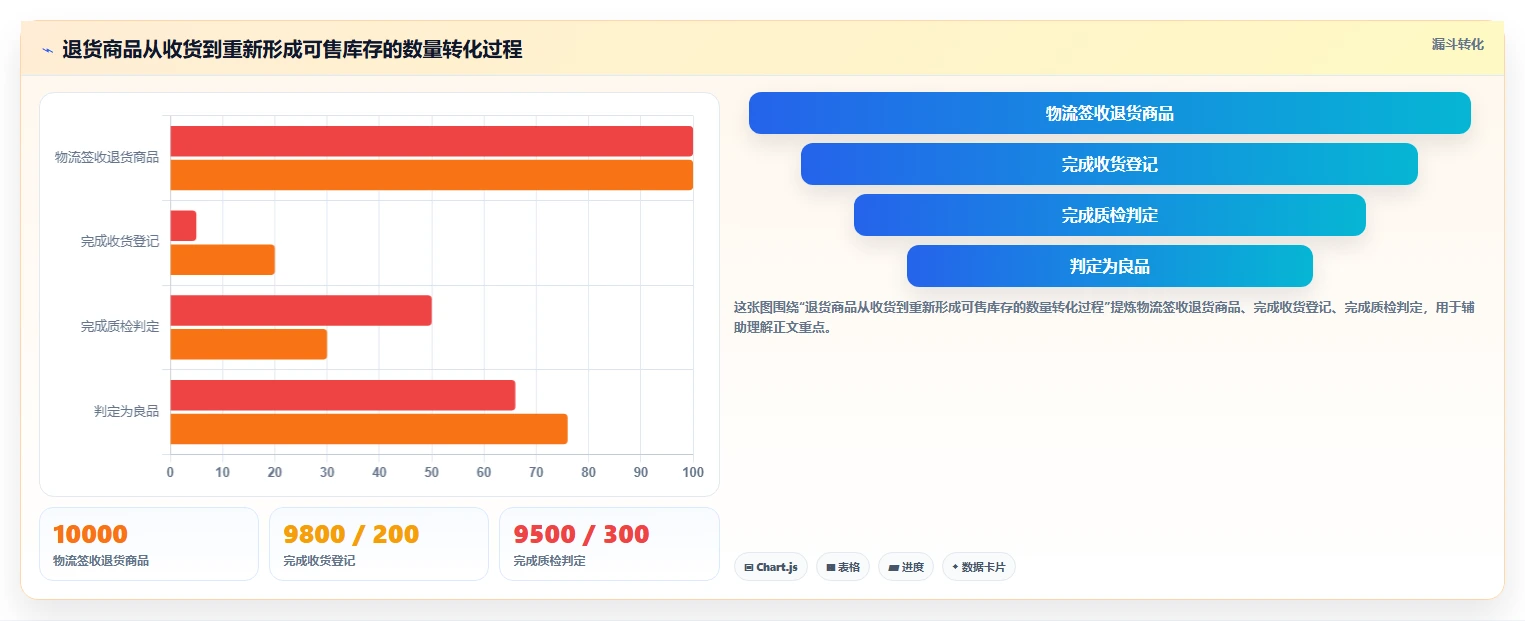
Task: Click the x-axis tick label 50
Action: click(431, 472)
